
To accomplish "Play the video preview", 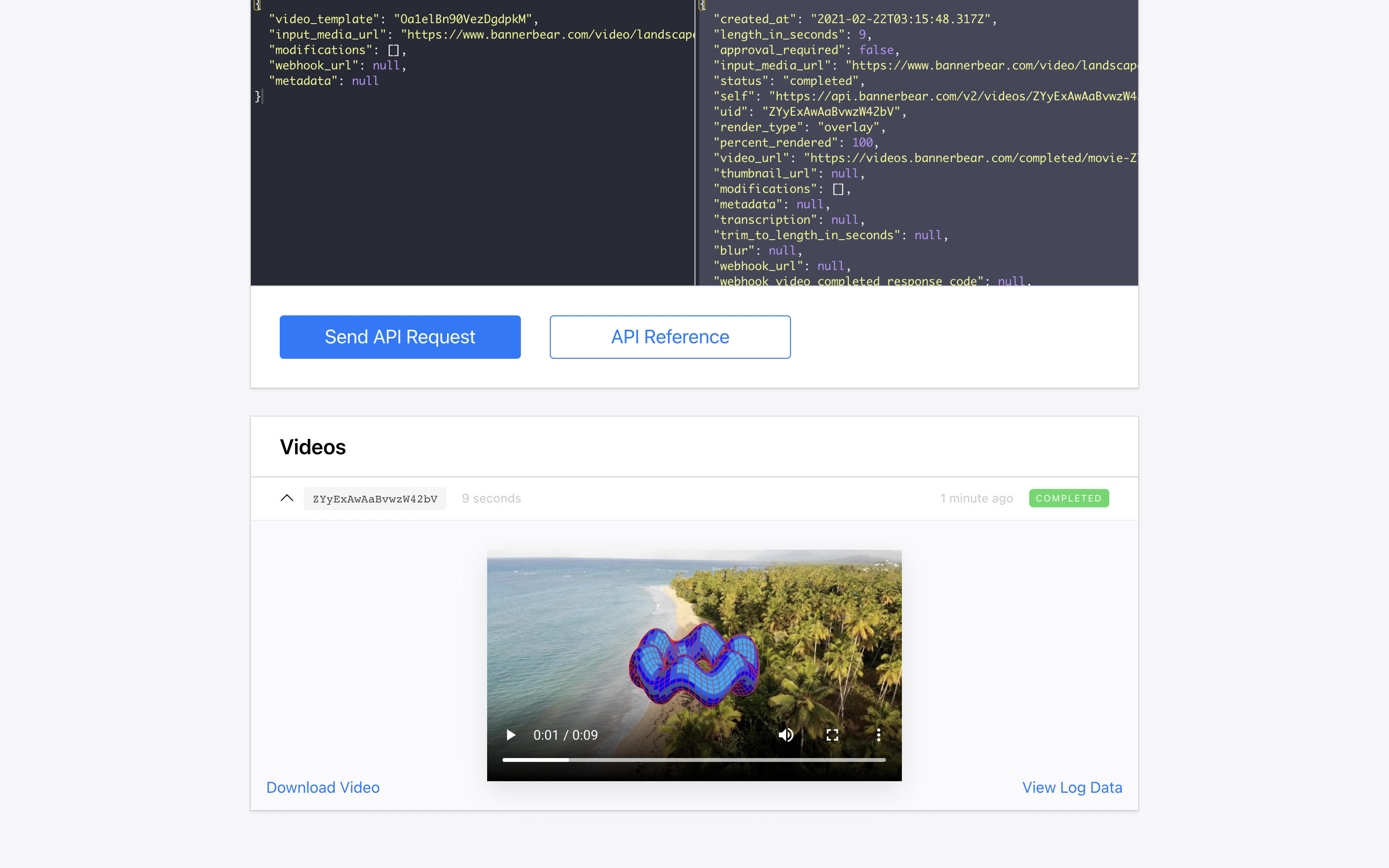I will tap(510, 735).
